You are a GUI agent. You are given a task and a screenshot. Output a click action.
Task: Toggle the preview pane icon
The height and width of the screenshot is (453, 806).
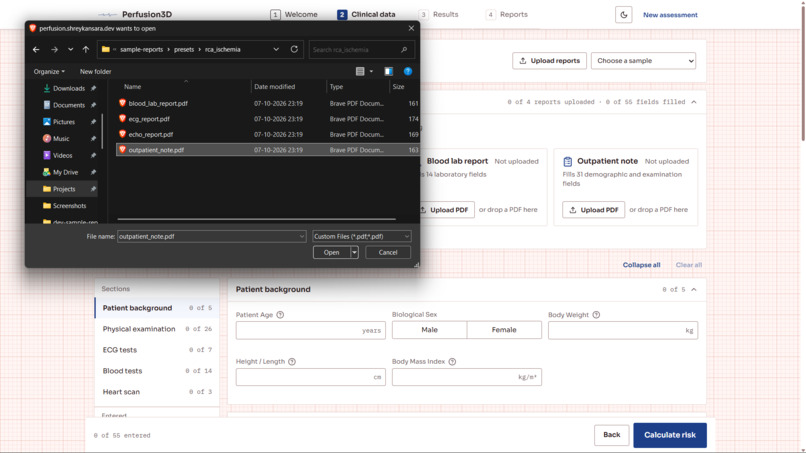click(389, 71)
